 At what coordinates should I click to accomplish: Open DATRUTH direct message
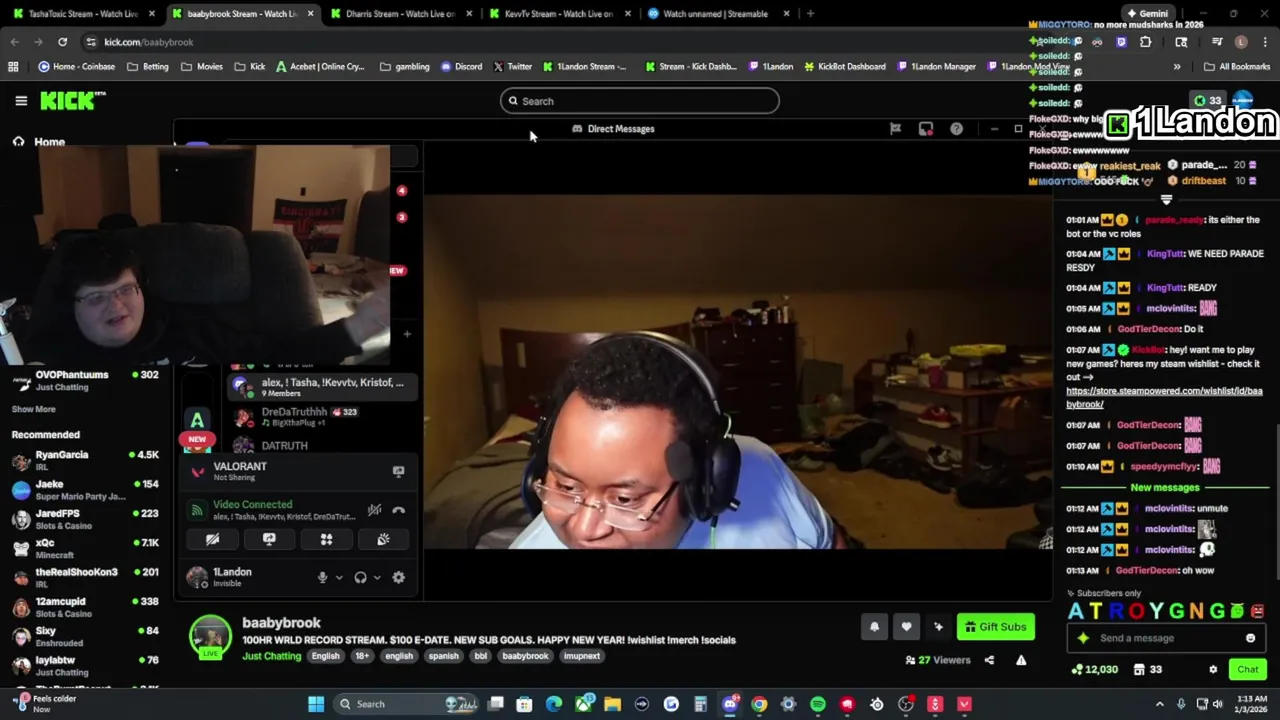[x=322, y=446]
